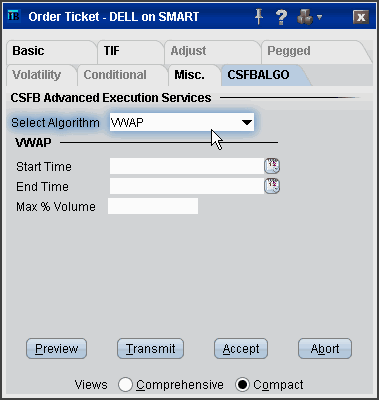This screenshot has height=400, width=379.
Task: Click the Accept button
Action: tap(241, 349)
